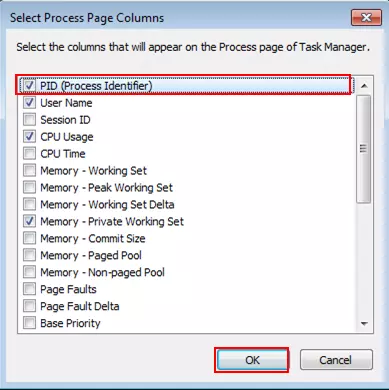Check the Memory - Paged Pool box

[x=29, y=255]
